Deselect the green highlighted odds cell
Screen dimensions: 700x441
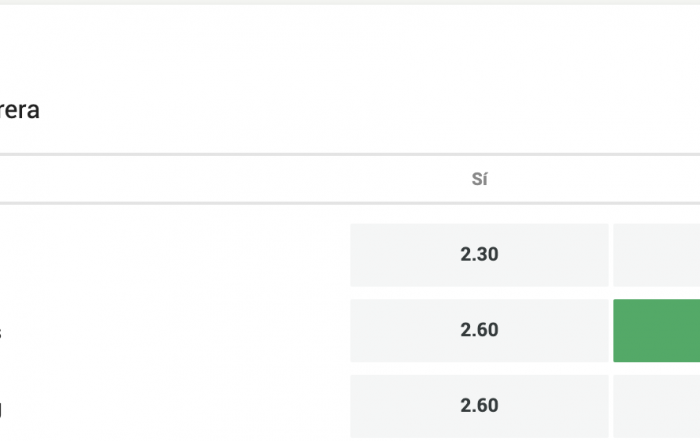pyautogui.click(x=656, y=330)
